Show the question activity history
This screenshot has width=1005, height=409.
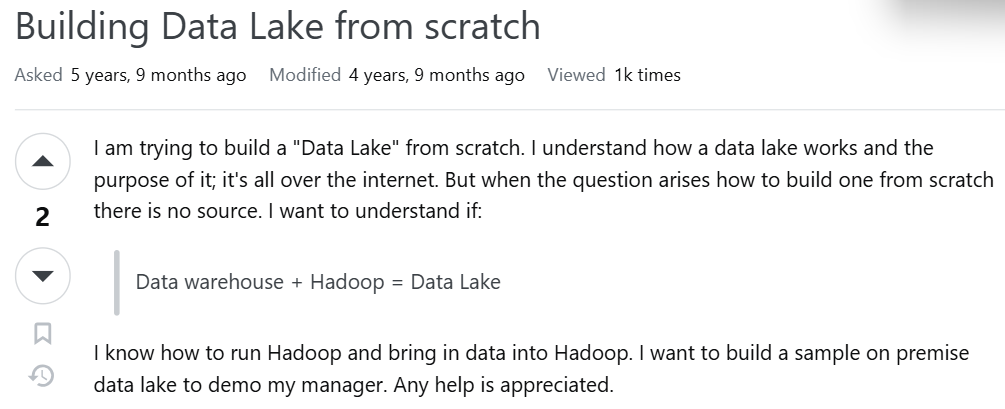point(42,376)
